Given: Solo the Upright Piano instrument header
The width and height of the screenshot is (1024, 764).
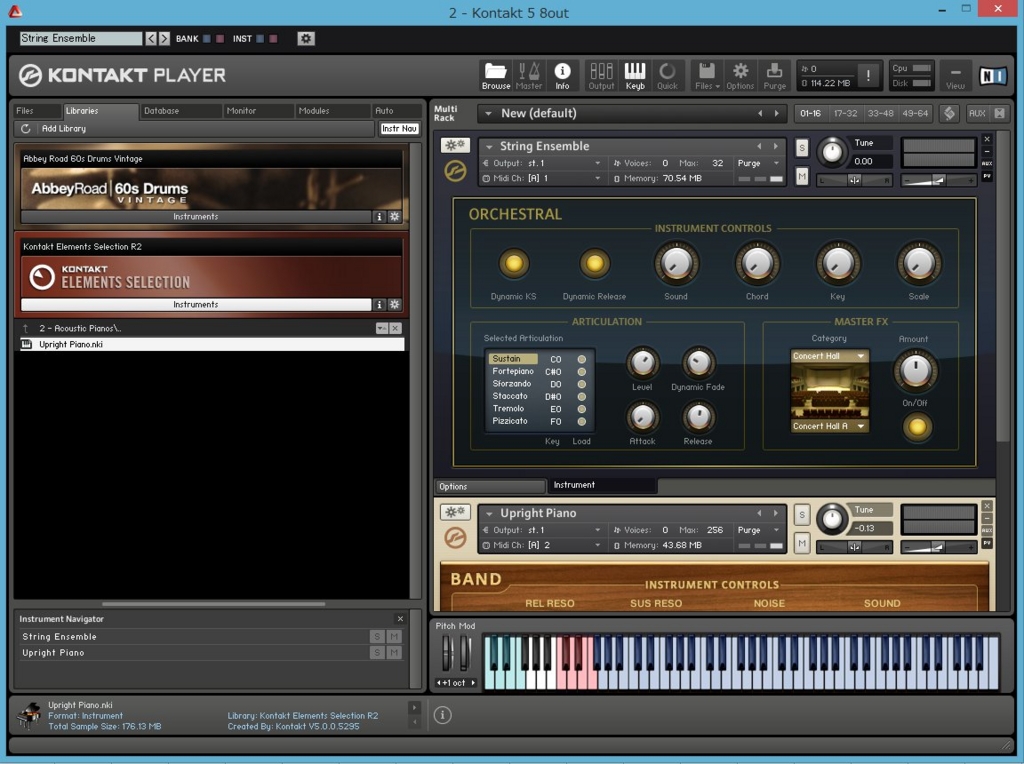Looking at the screenshot, I should [802, 515].
